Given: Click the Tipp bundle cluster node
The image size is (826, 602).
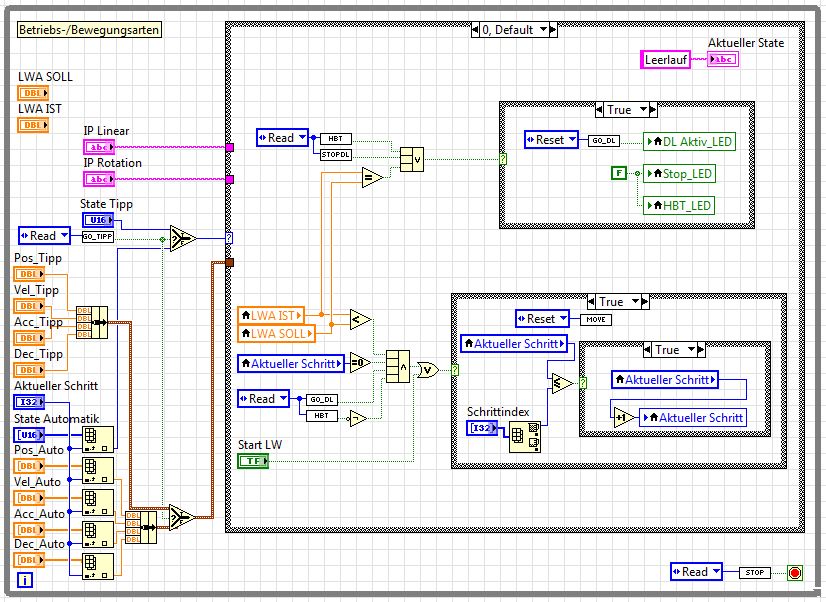Looking at the screenshot, I should [92, 322].
